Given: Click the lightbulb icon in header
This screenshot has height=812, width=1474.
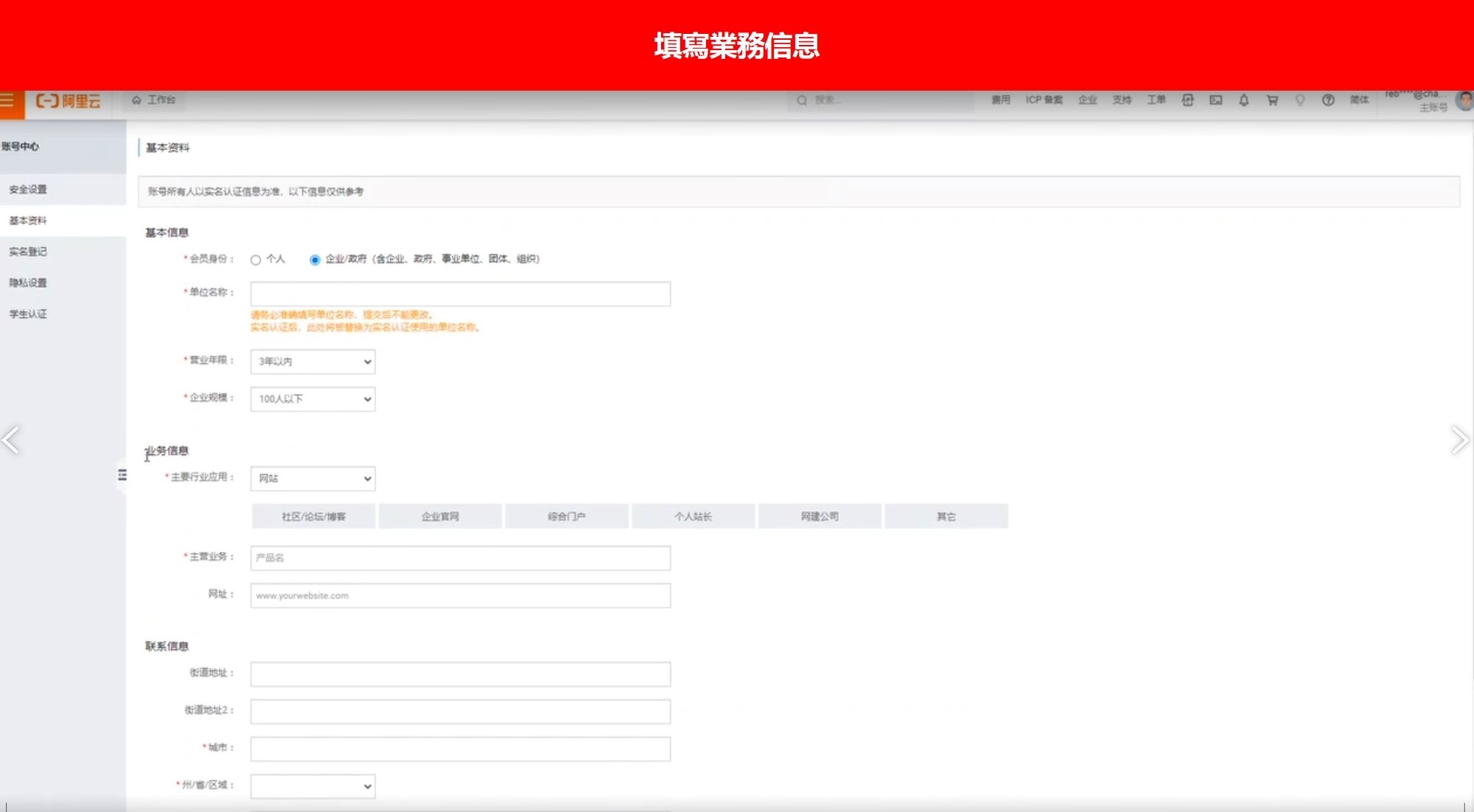Looking at the screenshot, I should (1300, 100).
